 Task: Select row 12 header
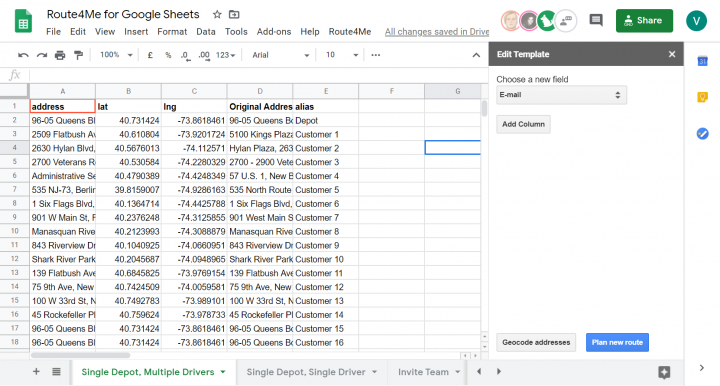pos(15,259)
